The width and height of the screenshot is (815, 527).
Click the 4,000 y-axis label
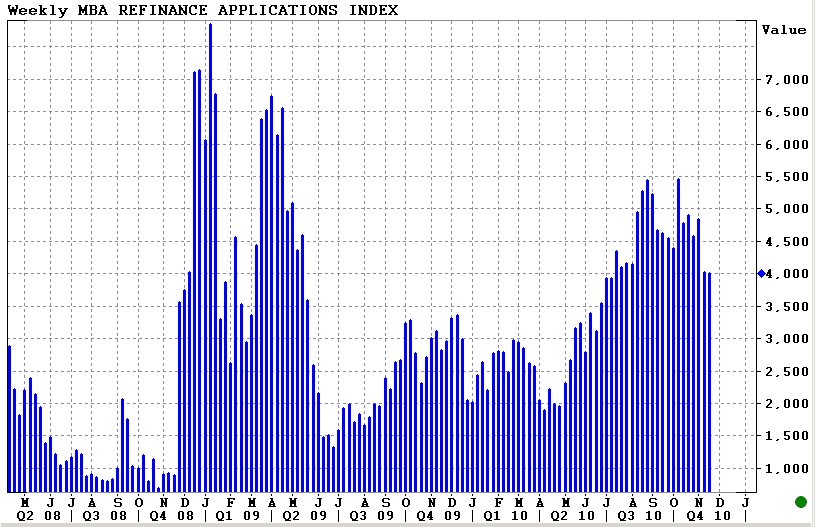(x=787, y=273)
